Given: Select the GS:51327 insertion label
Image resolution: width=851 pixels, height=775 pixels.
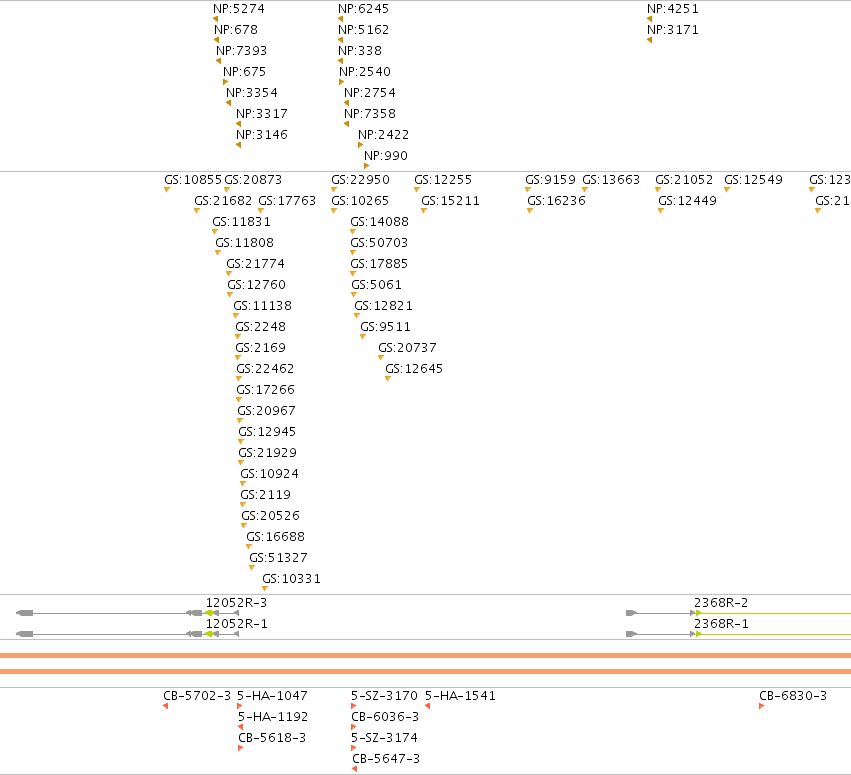Looking at the screenshot, I should coord(278,558).
